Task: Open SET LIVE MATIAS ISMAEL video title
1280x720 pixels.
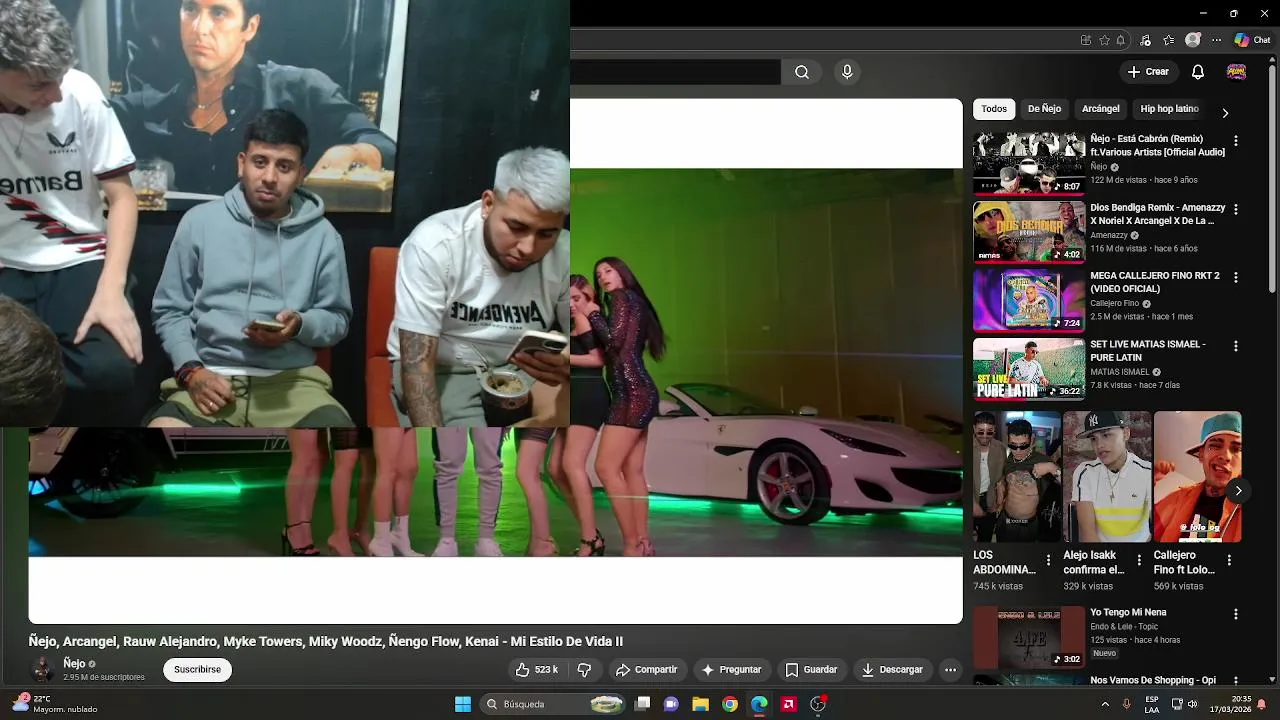Action: (x=1148, y=350)
